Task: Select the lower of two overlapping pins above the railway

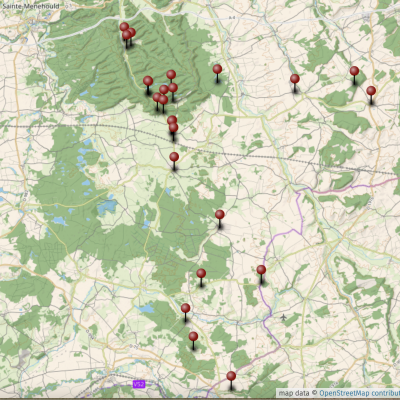Action: coord(173,128)
